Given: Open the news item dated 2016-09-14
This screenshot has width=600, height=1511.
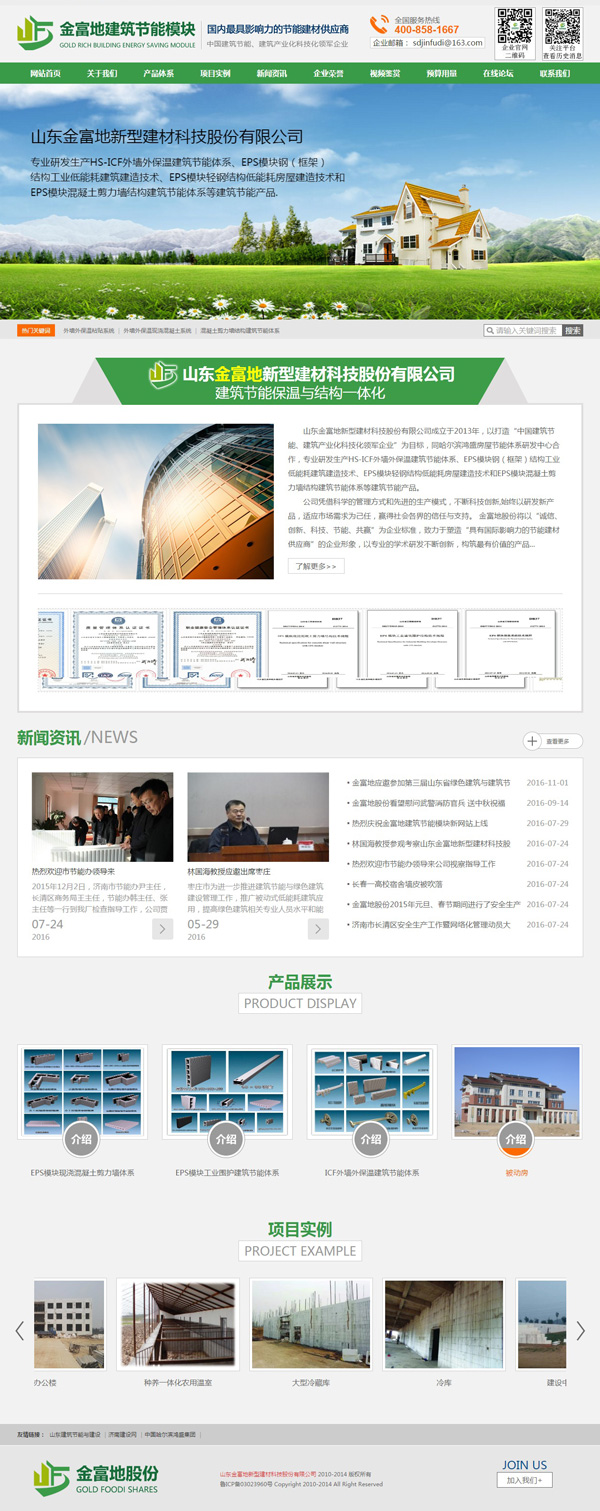Looking at the screenshot, I should pyautogui.click(x=458, y=803).
